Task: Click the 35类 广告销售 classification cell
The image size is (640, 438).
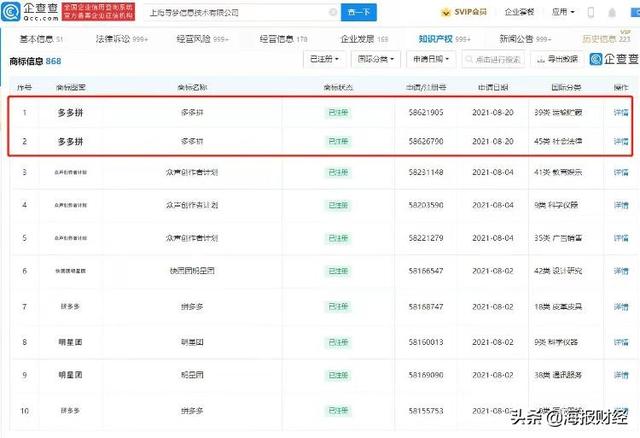Action: pos(558,238)
